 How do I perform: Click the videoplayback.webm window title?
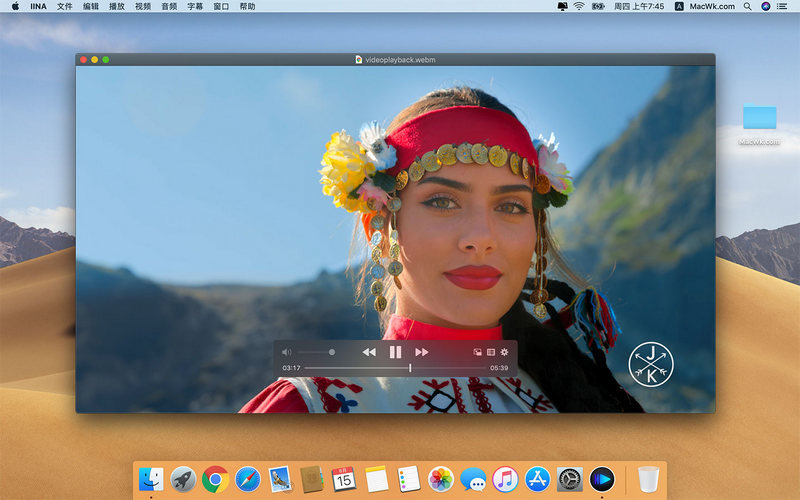tap(401, 60)
